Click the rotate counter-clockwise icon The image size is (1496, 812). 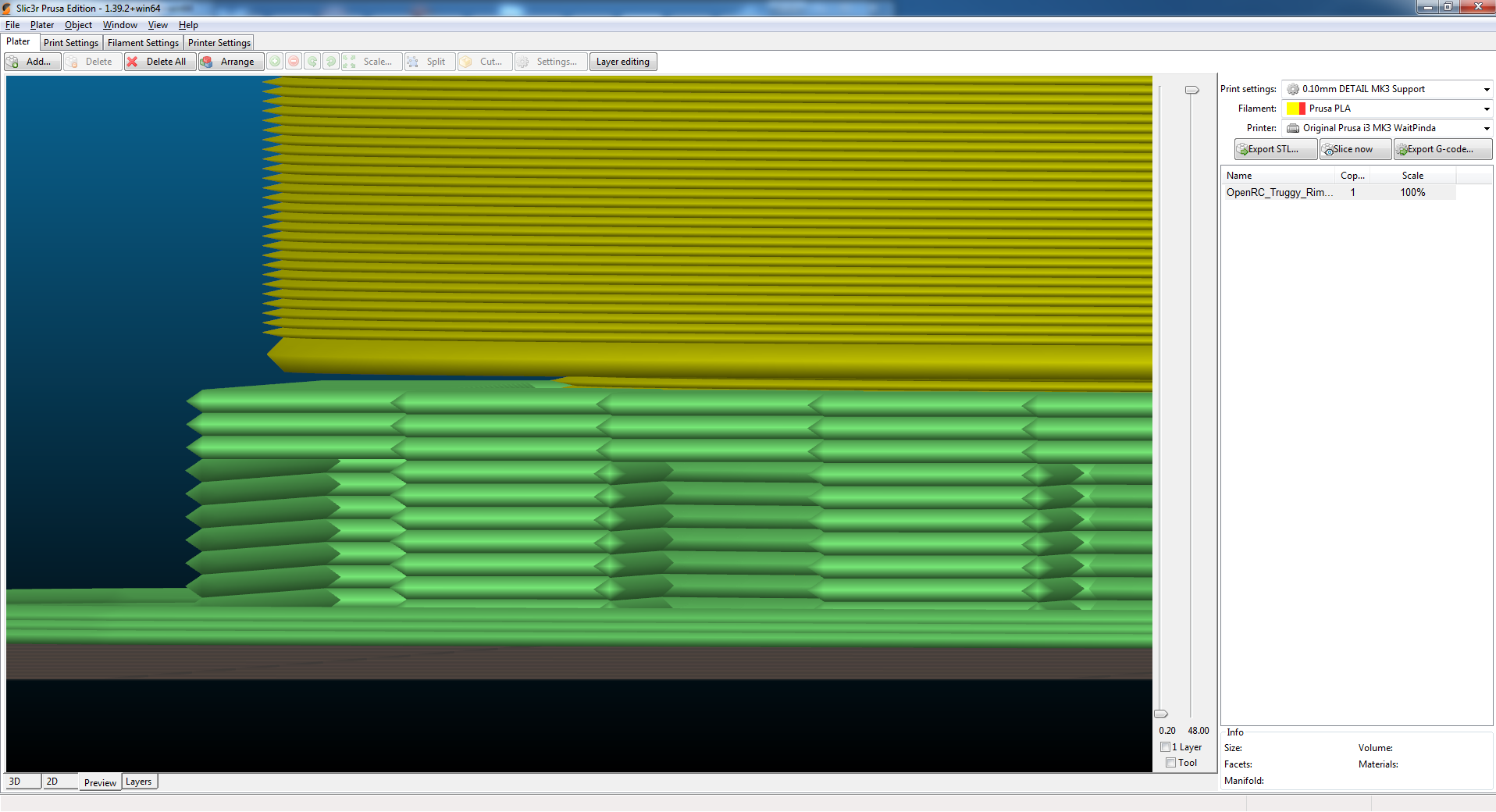click(x=312, y=62)
